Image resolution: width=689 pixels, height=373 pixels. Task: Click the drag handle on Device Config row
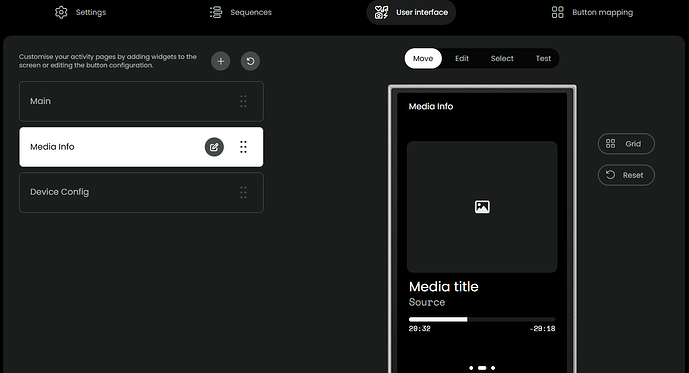tap(243, 192)
